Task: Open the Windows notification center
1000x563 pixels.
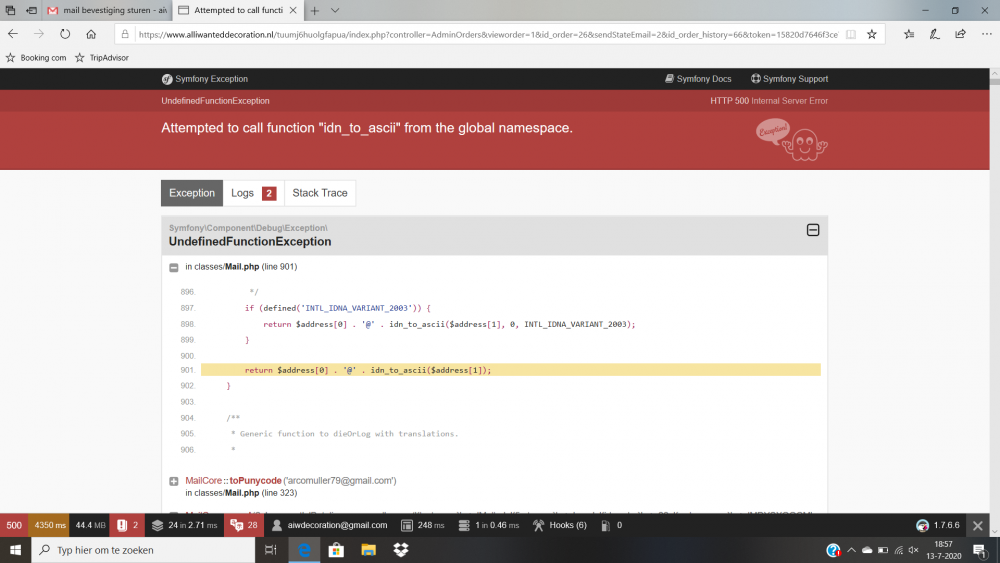Action: [x=981, y=550]
